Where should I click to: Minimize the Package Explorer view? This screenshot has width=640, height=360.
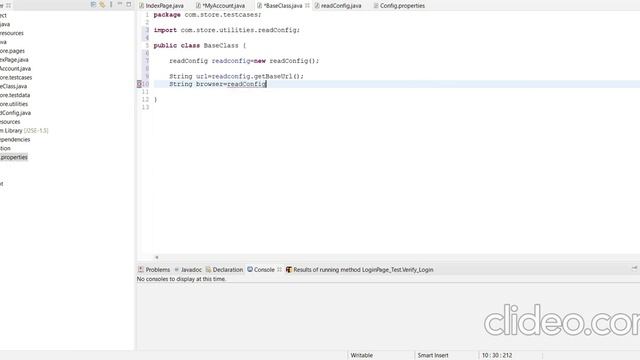[x=120, y=4]
